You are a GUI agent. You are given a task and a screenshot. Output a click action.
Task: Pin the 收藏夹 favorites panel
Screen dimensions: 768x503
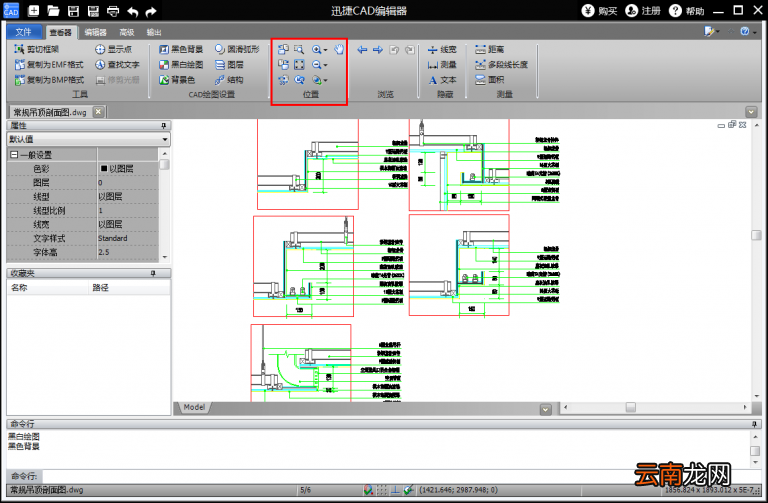point(153,273)
